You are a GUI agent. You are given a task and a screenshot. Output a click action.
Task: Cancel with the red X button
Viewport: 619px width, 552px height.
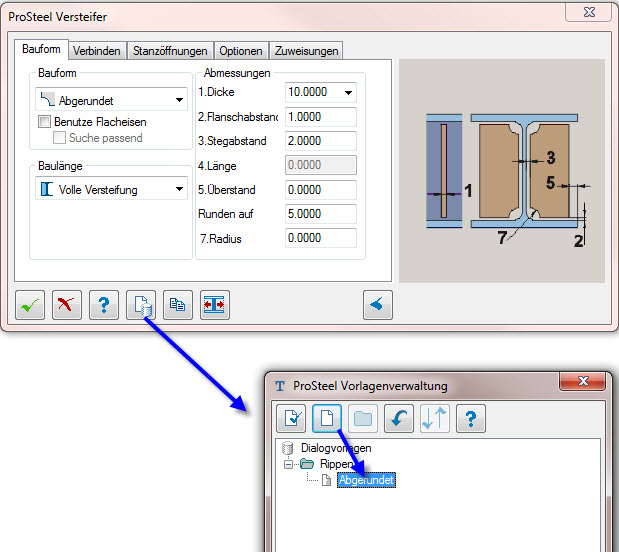click(x=67, y=305)
